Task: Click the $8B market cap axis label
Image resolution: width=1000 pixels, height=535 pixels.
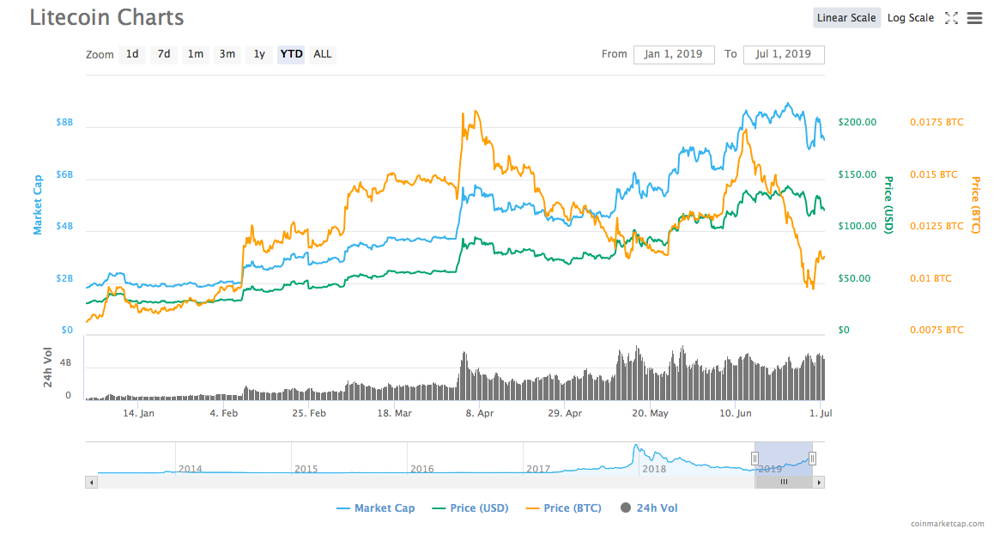Action: pos(64,122)
